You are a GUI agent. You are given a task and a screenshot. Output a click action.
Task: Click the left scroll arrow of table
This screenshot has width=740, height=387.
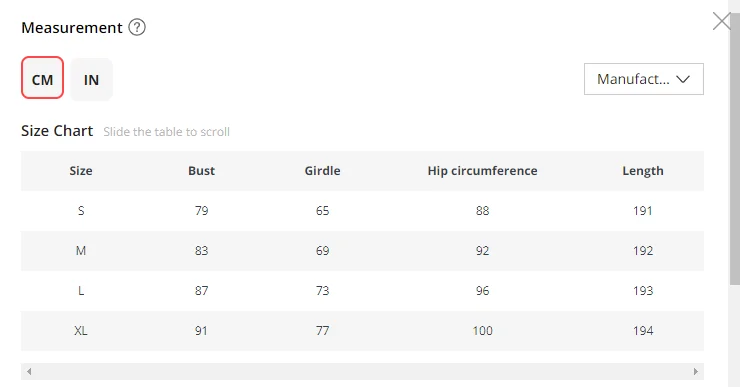pyautogui.click(x=29, y=371)
